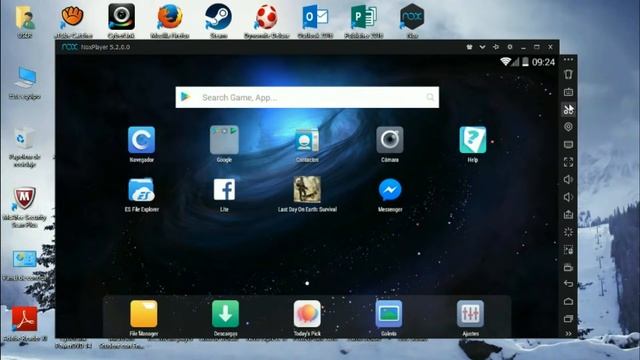The width and height of the screenshot is (640, 360).
Task: Click the Android Home button in sidebar
Action: [x=568, y=301]
